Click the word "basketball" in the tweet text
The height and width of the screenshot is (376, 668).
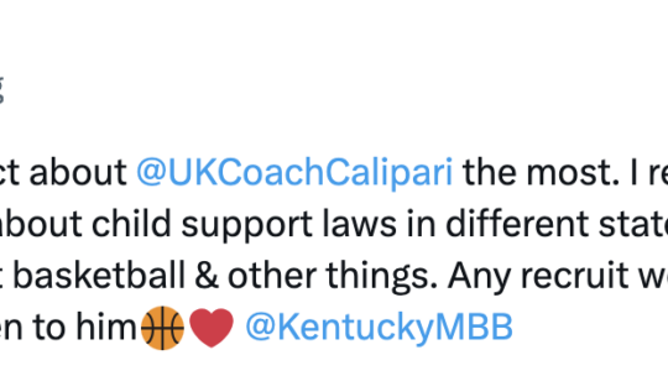[x=99, y=276]
